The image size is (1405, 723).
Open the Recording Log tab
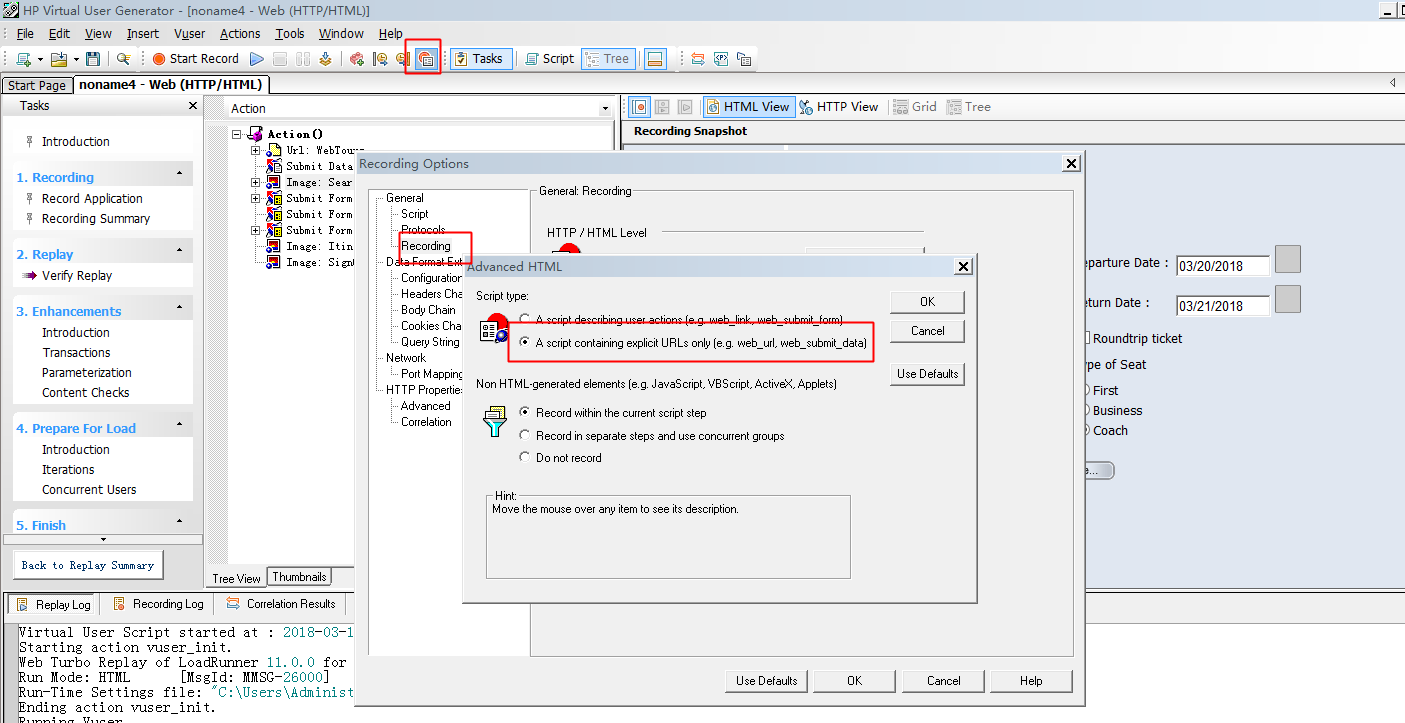pyautogui.click(x=158, y=604)
